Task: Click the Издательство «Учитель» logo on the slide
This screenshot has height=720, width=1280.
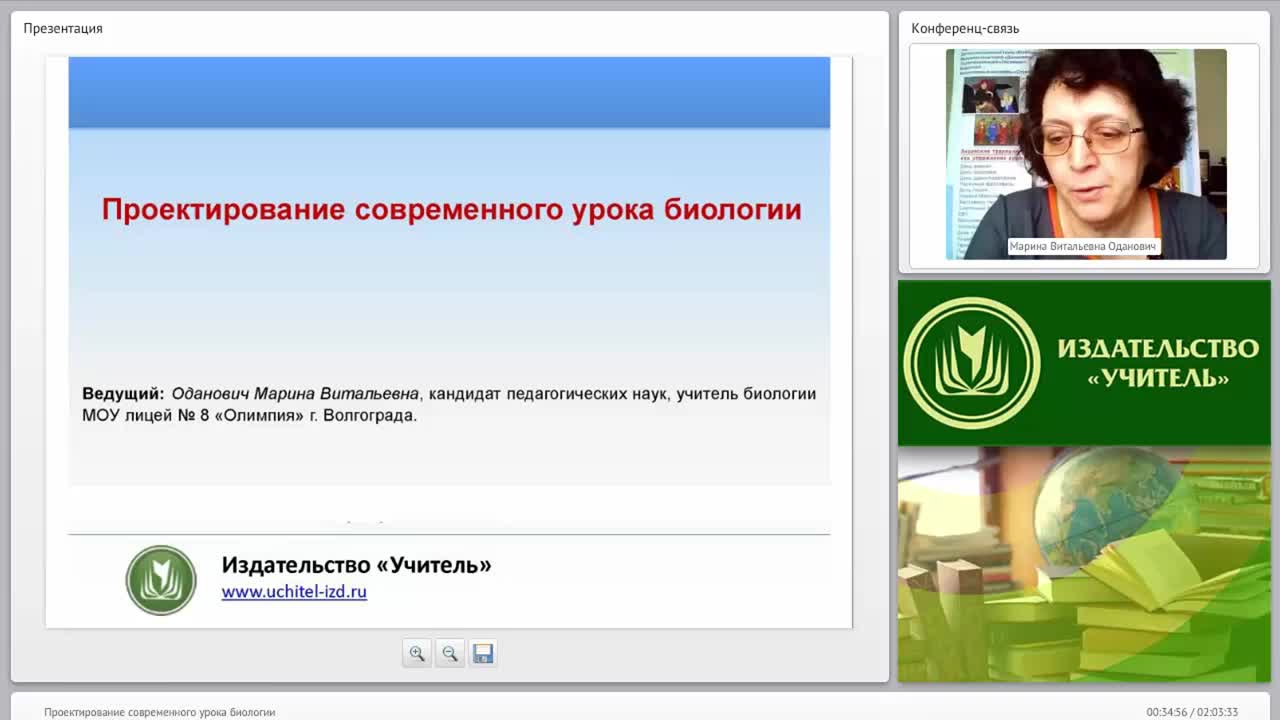Action: [161, 580]
